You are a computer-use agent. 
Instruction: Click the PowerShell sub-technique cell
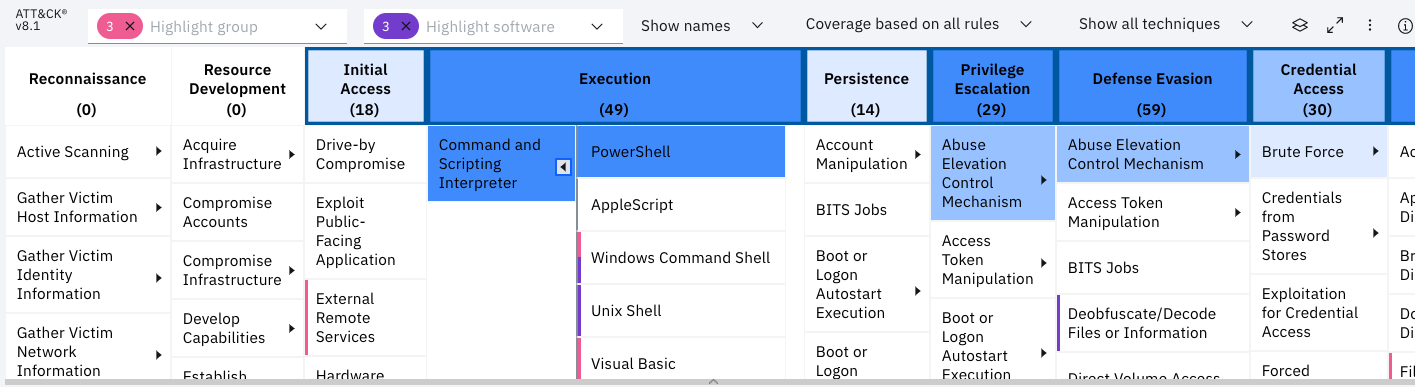pyautogui.click(x=681, y=152)
